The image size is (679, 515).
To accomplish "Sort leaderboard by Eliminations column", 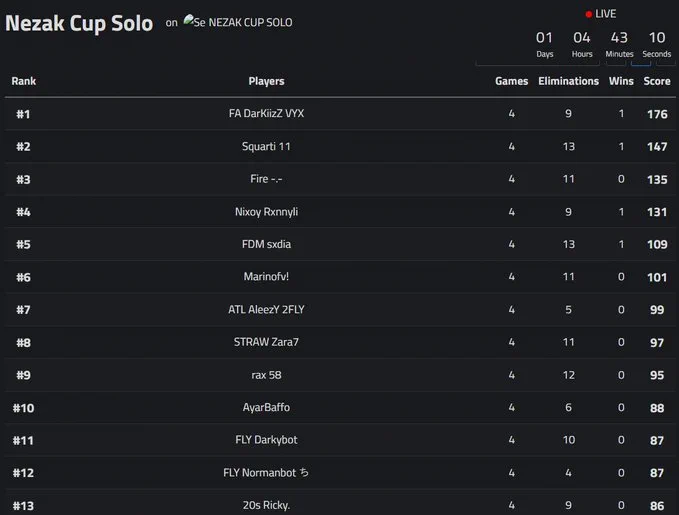I will tap(568, 81).
